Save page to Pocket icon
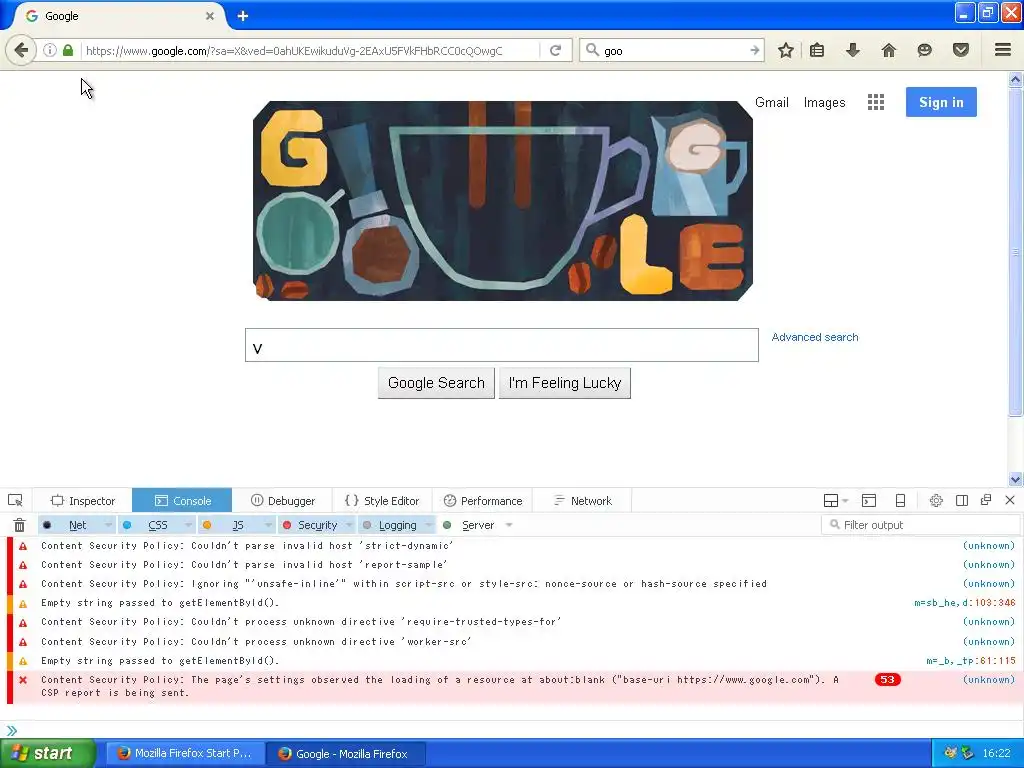 [x=960, y=50]
